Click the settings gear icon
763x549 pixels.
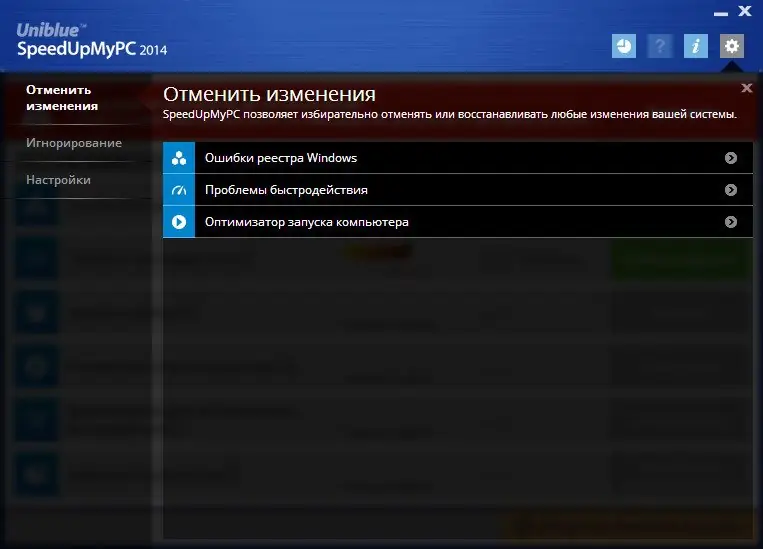tap(732, 46)
